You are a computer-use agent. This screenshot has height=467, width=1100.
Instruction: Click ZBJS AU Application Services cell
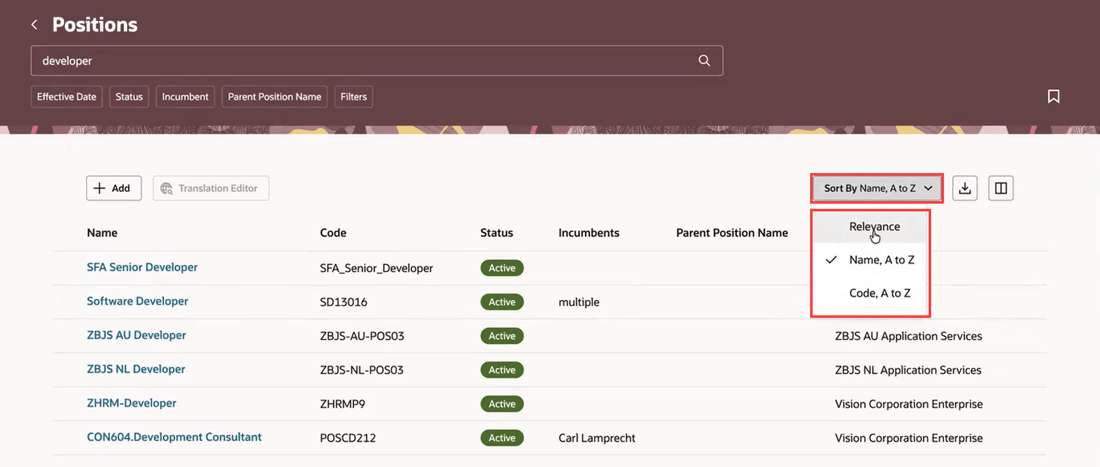point(908,336)
